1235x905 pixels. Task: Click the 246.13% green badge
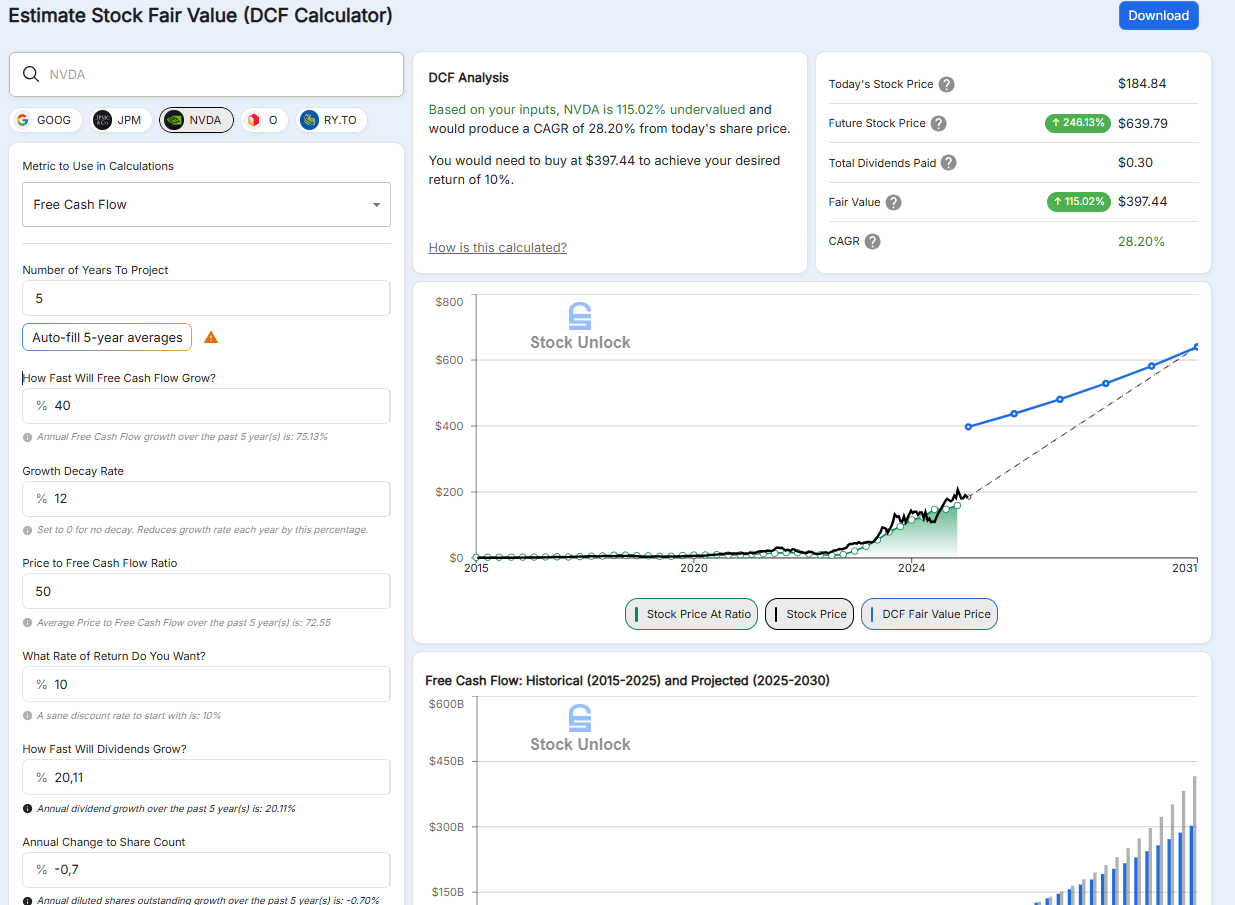click(x=1078, y=123)
